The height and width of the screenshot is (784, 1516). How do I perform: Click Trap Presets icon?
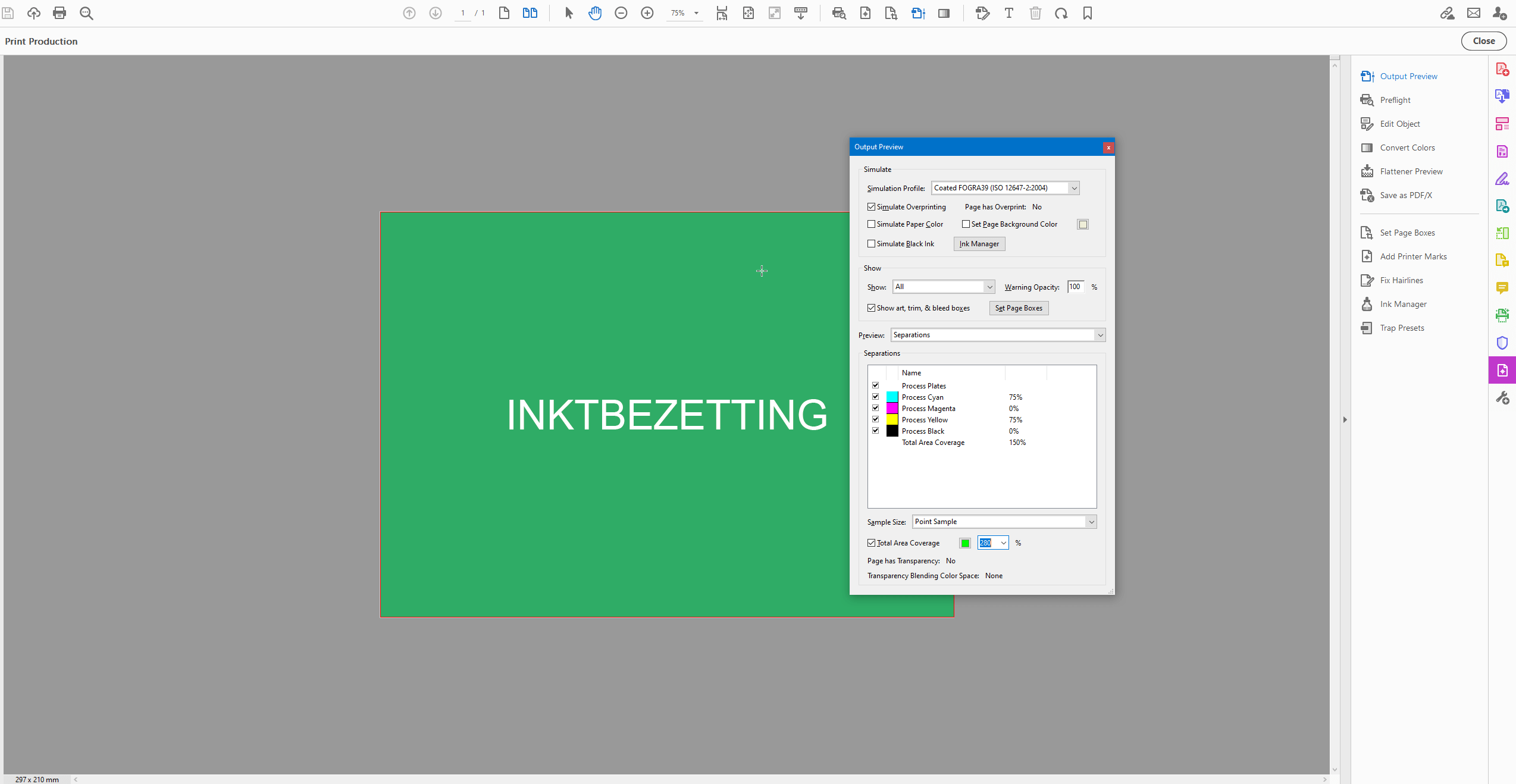click(1367, 328)
